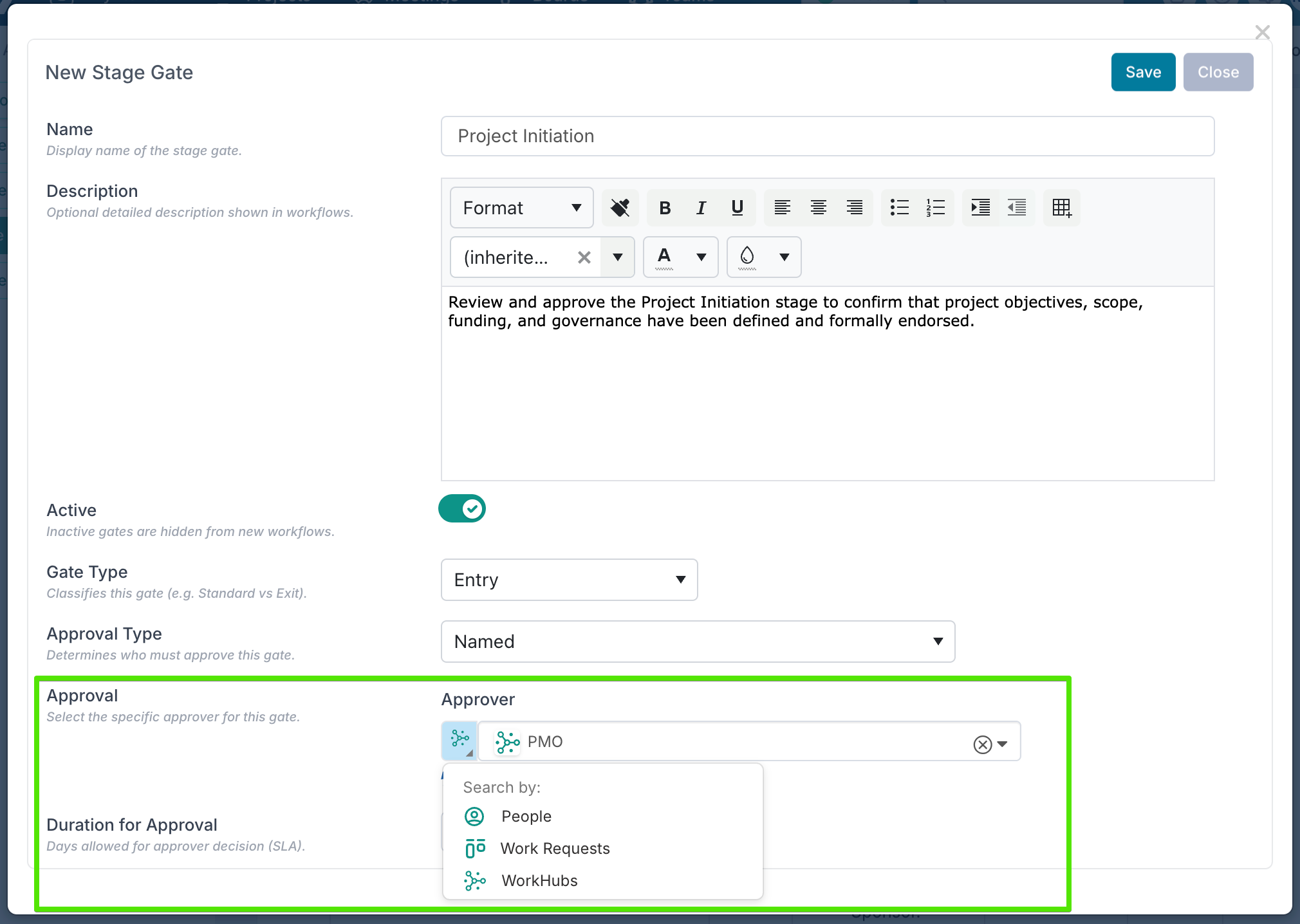Open the Approval Type Named dropdown

click(698, 642)
